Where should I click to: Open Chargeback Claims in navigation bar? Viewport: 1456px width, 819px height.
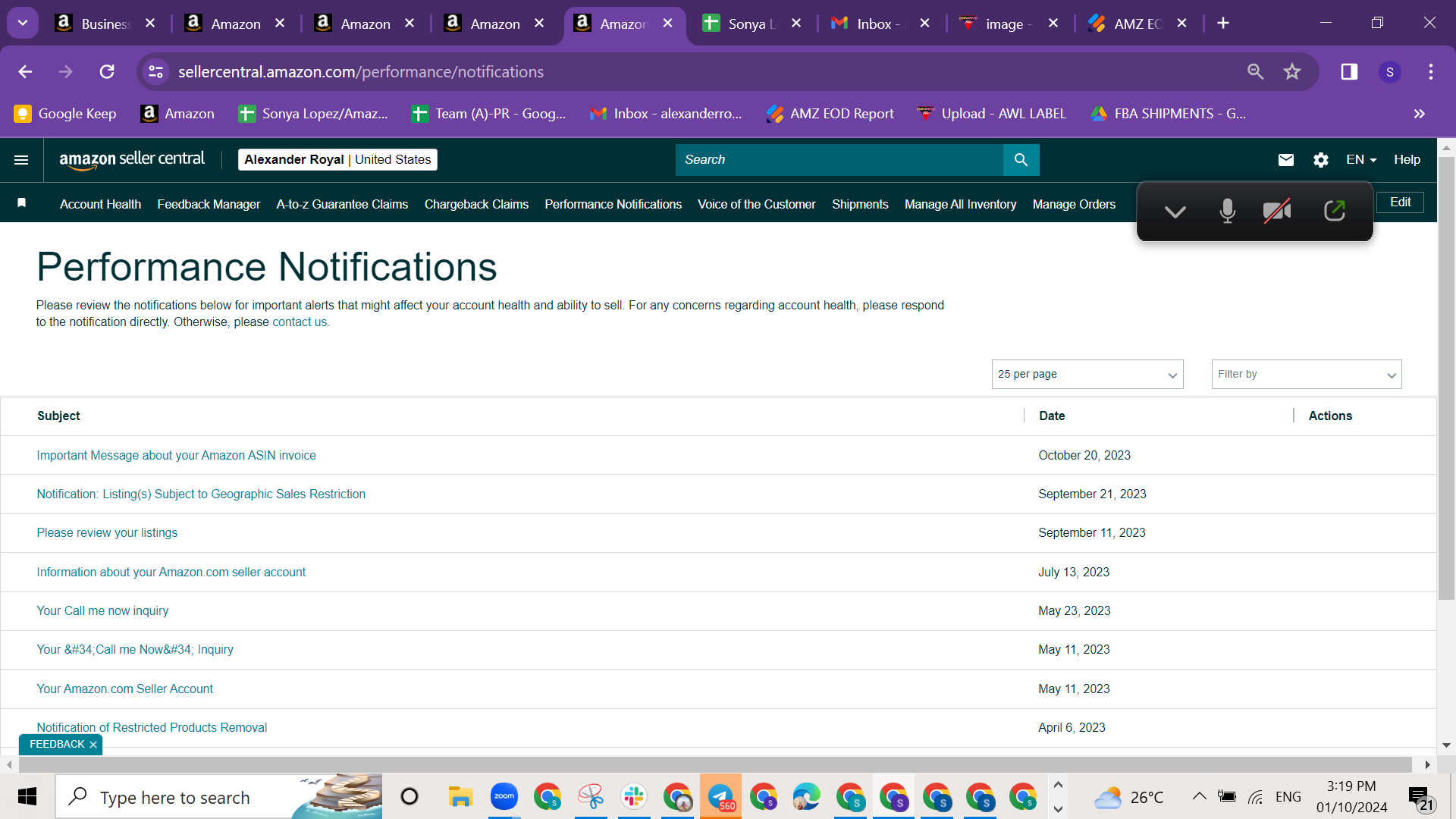[x=476, y=204]
